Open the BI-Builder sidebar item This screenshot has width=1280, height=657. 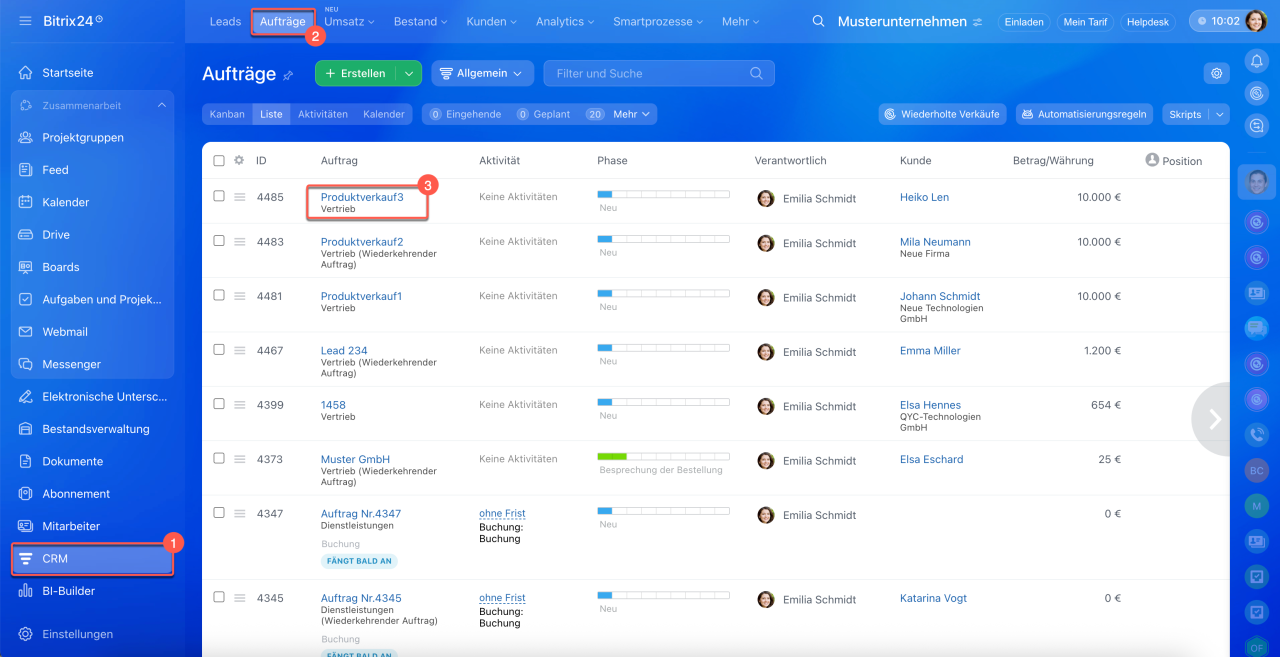pyautogui.click(x=68, y=591)
